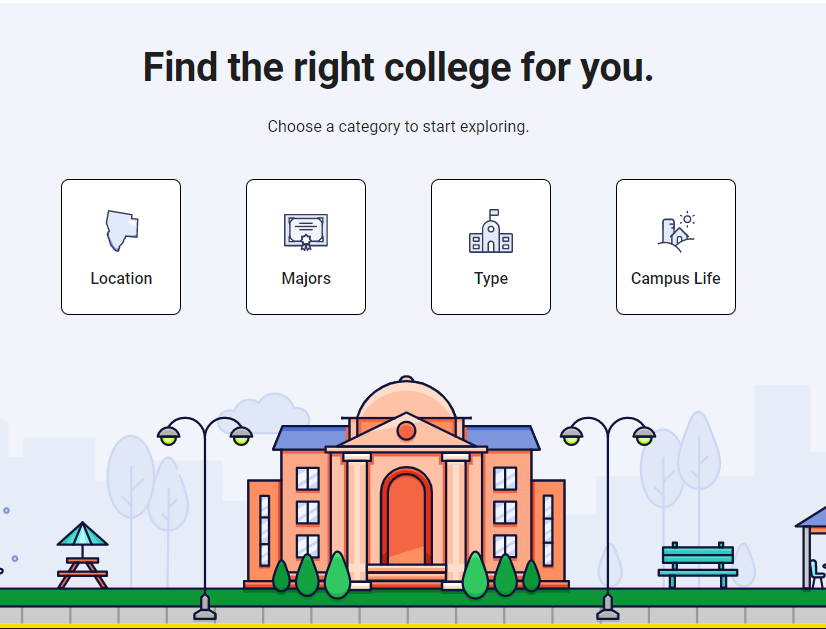826x629 pixels.
Task: Click the pale cloud behind the building
Action: (263, 411)
